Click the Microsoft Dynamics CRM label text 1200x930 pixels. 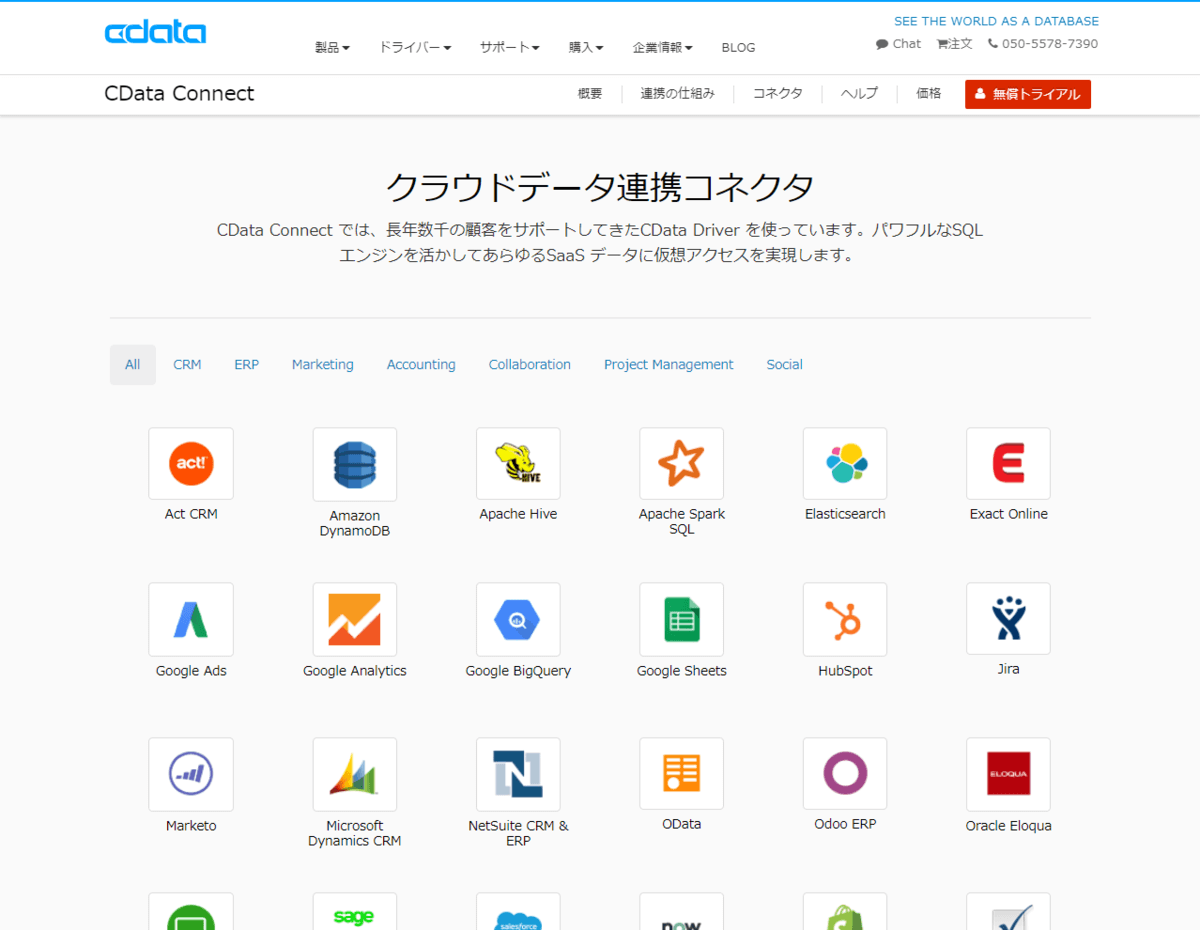(355, 833)
